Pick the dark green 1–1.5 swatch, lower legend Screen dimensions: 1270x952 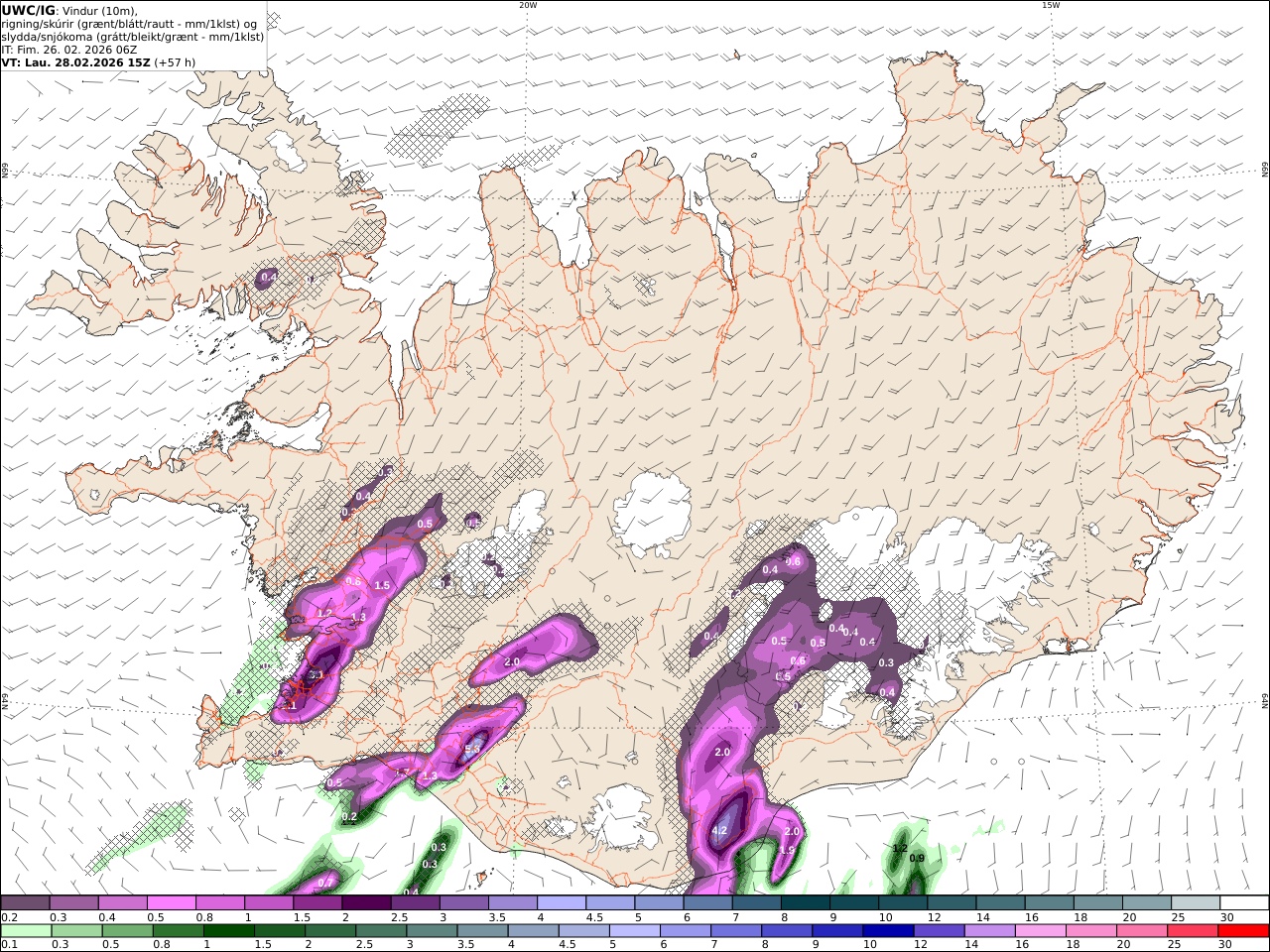pos(230,931)
